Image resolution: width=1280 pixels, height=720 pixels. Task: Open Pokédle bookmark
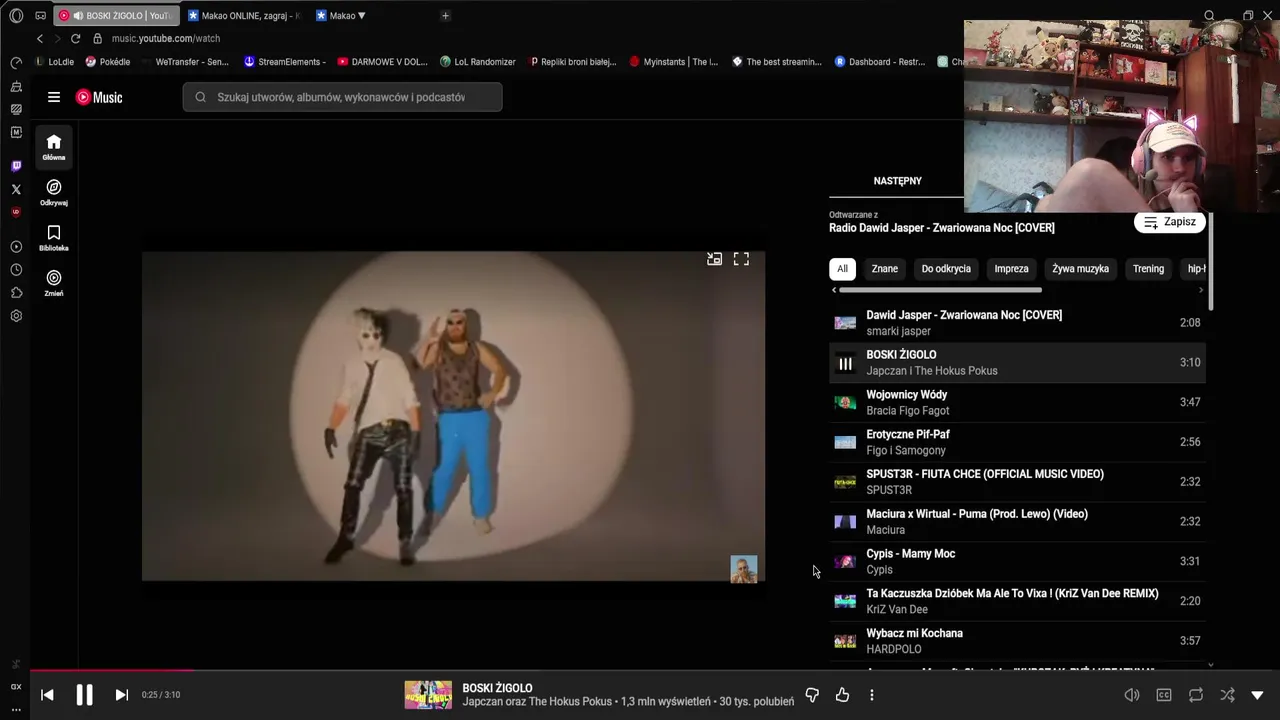pos(108,62)
